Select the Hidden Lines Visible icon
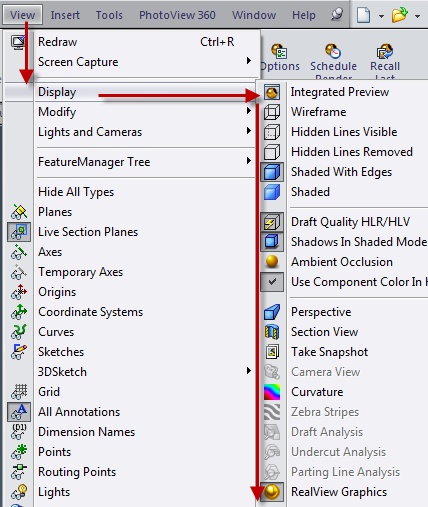Image resolution: width=428 pixels, height=507 pixels. (x=272, y=132)
